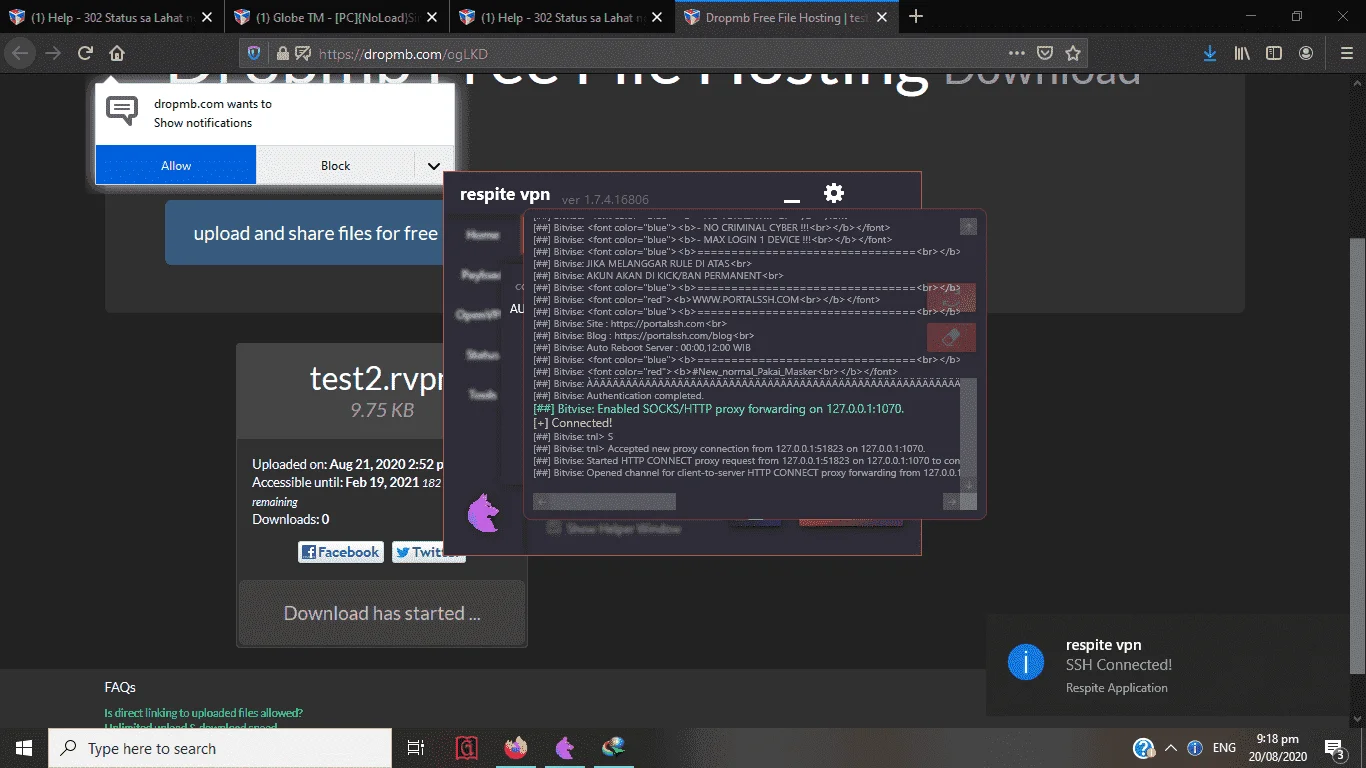Screen dimensions: 1366x768
Task: Open Payload section in respite vpn
Action: 481,275
